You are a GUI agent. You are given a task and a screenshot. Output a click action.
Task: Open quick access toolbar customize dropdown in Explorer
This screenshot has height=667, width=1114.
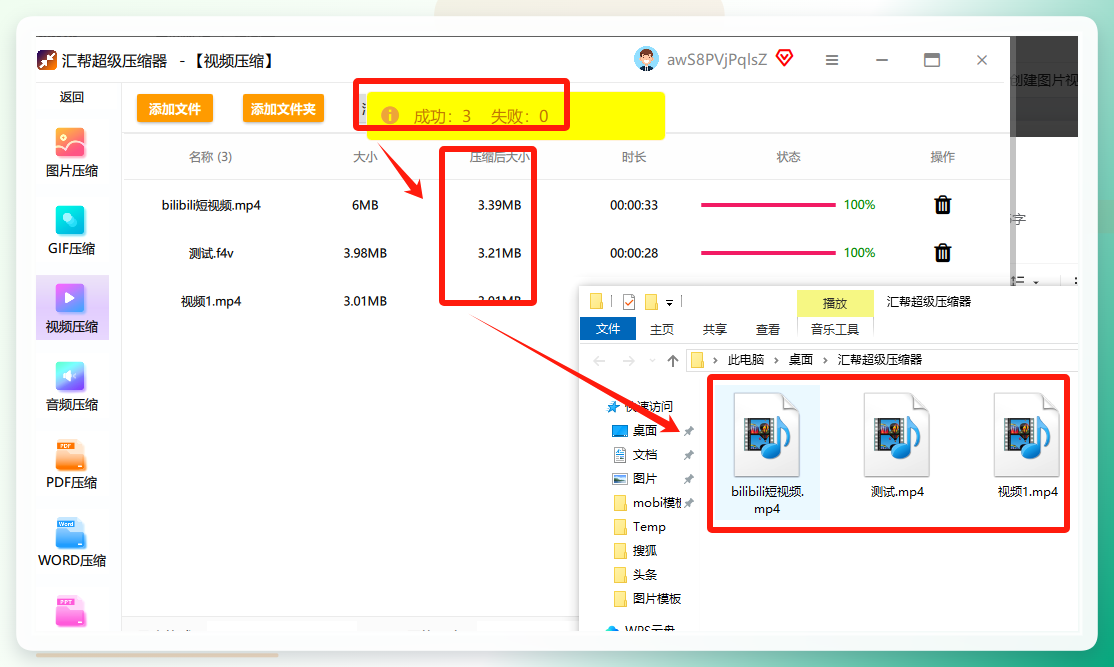click(669, 303)
